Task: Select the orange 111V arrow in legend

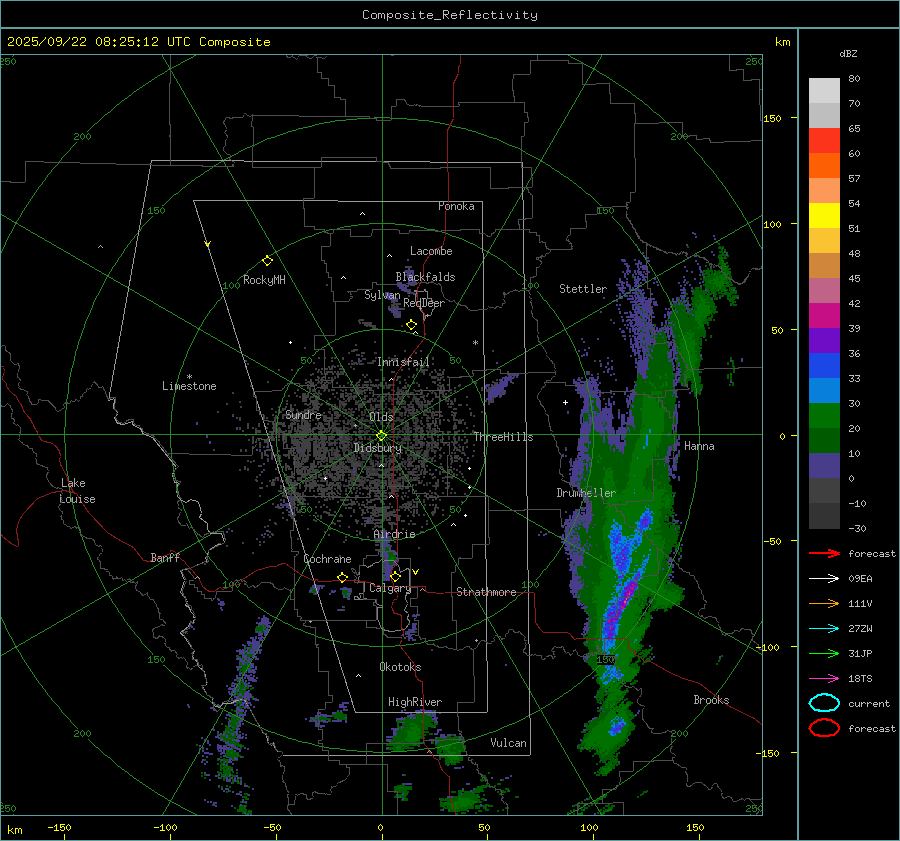Action: [x=823, y=603]
